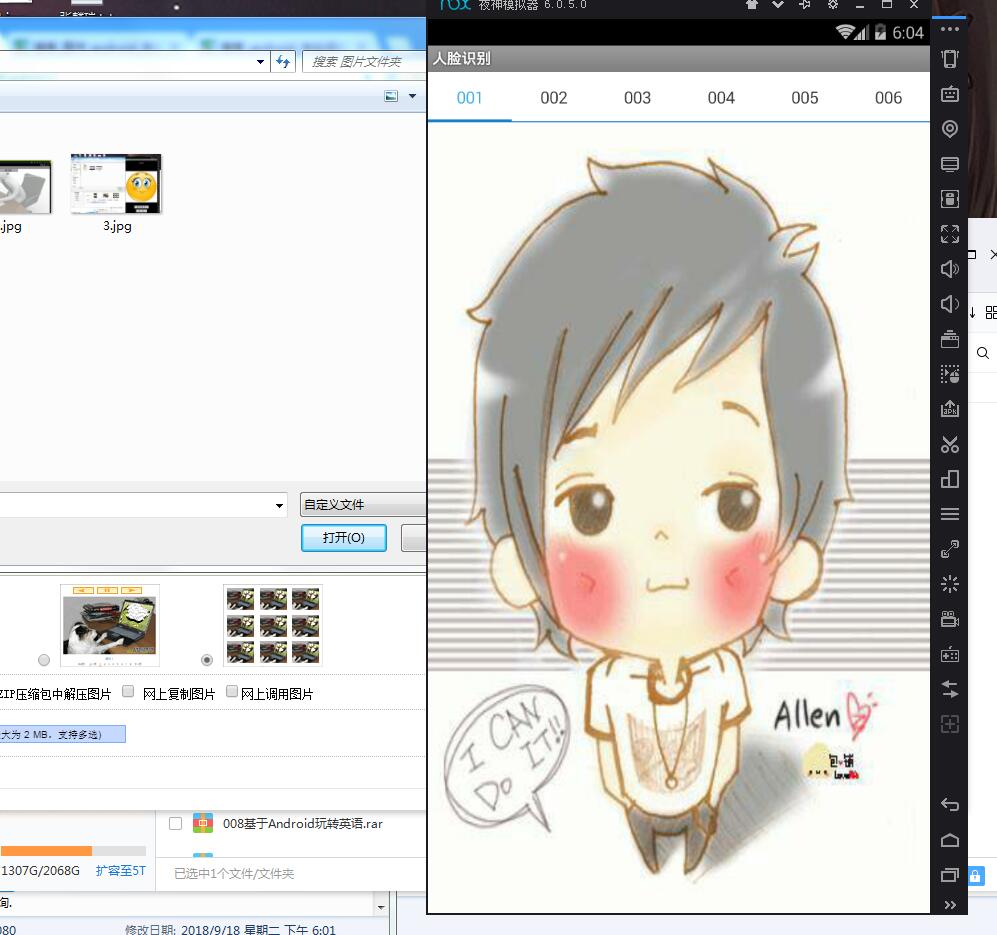Screen dimensions: 997x935
Task: Click the macro recorder mouse icon
Action: click(950, 374)
